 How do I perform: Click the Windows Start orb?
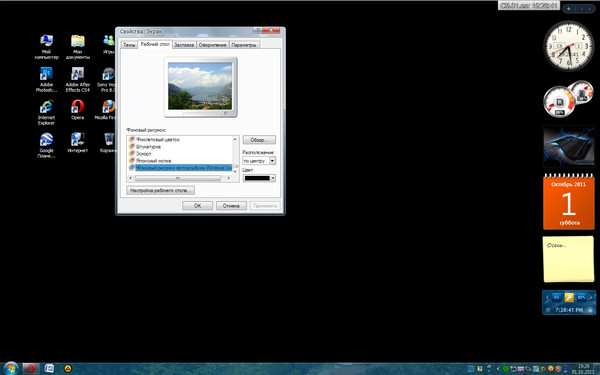(x=11, y=368)
